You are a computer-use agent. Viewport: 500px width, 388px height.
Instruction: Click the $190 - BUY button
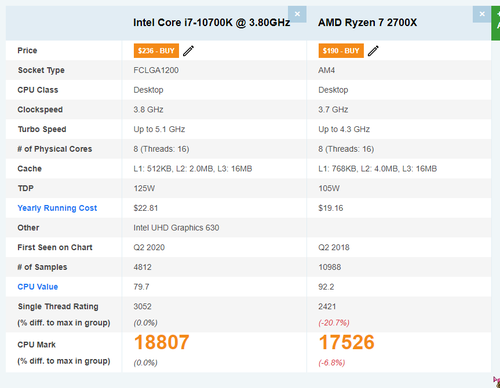tap(341, 51)
